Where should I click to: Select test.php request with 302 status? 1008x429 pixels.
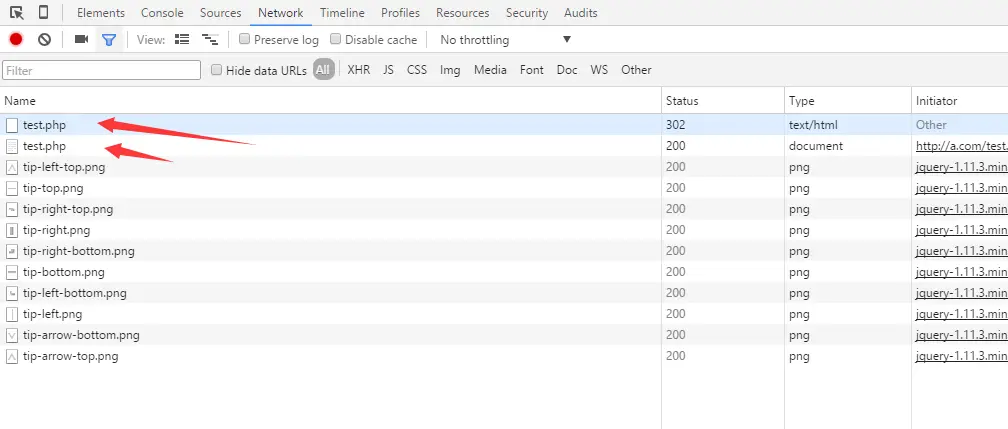click(x=504, y=125)
